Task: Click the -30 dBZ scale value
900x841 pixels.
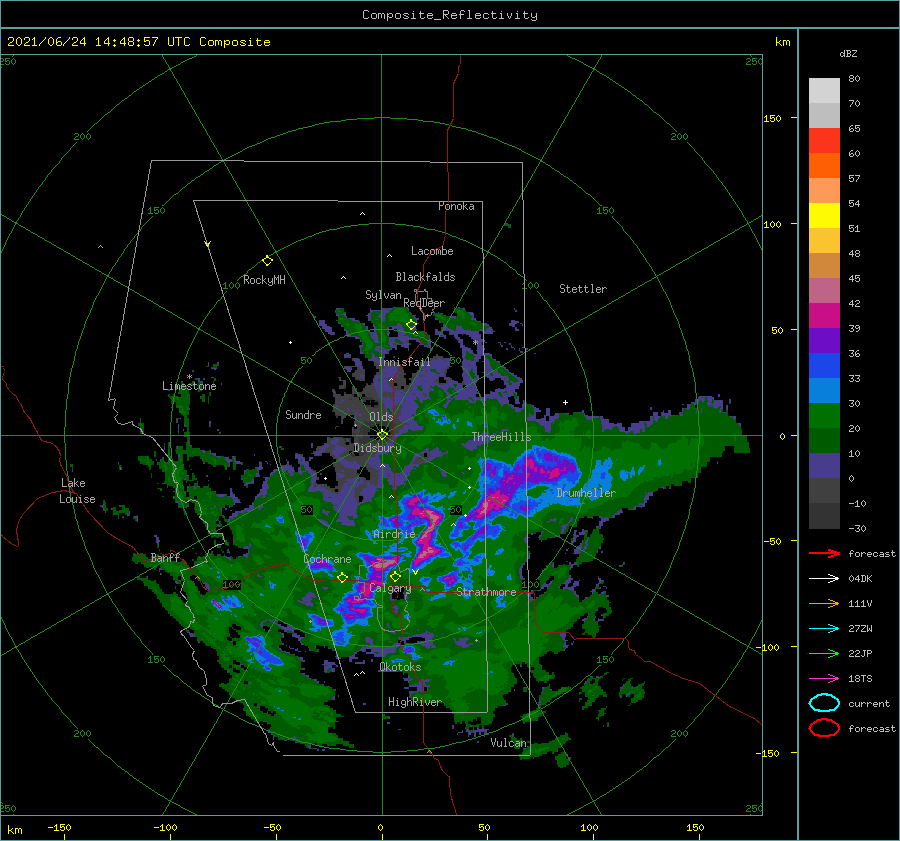Action: point(857,528)
